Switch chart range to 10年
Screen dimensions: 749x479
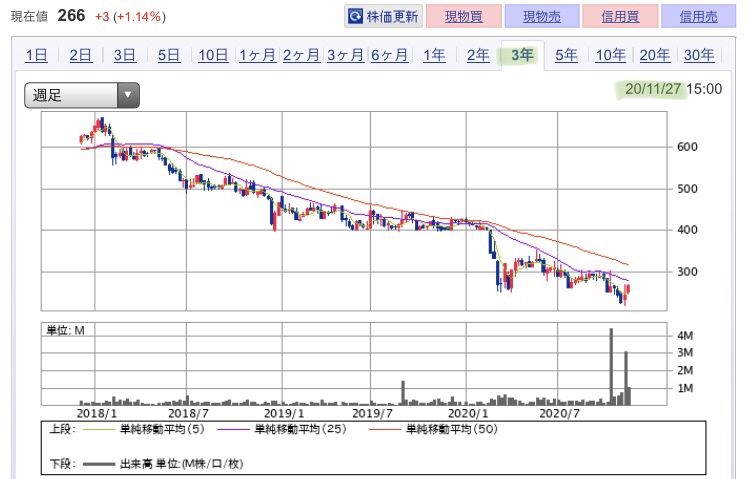(x=610, y=55)
